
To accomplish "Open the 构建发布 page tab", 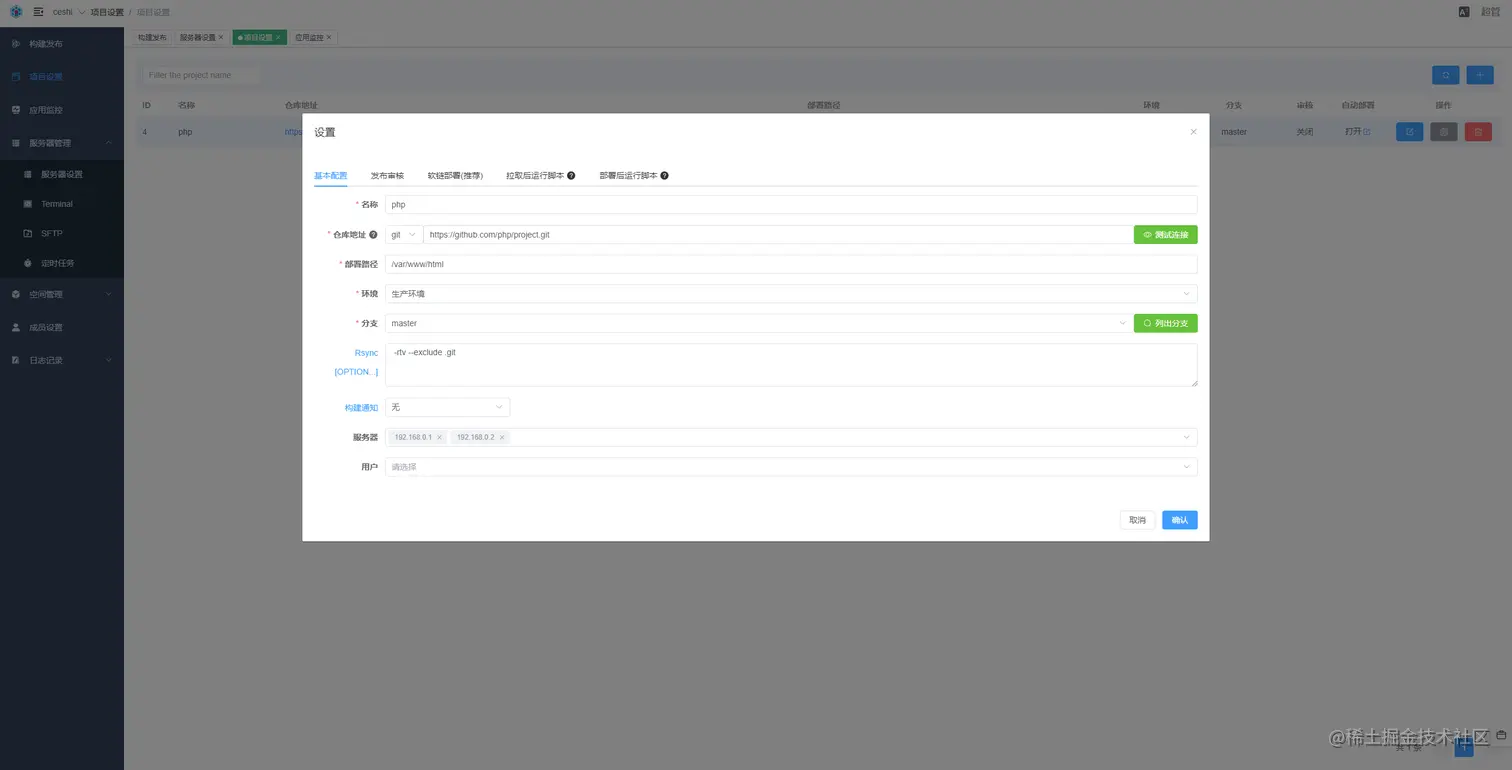I will 152,37.
